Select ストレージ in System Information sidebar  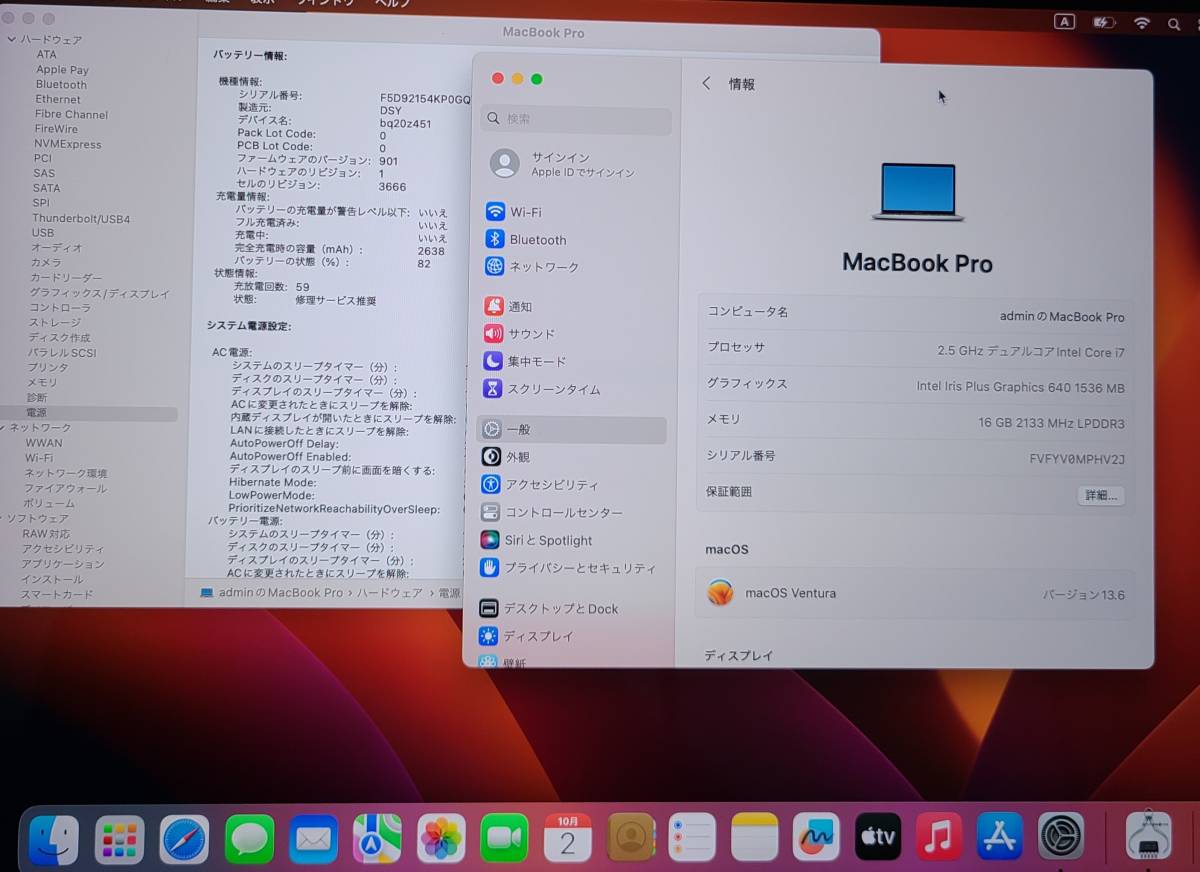(55, 323)
